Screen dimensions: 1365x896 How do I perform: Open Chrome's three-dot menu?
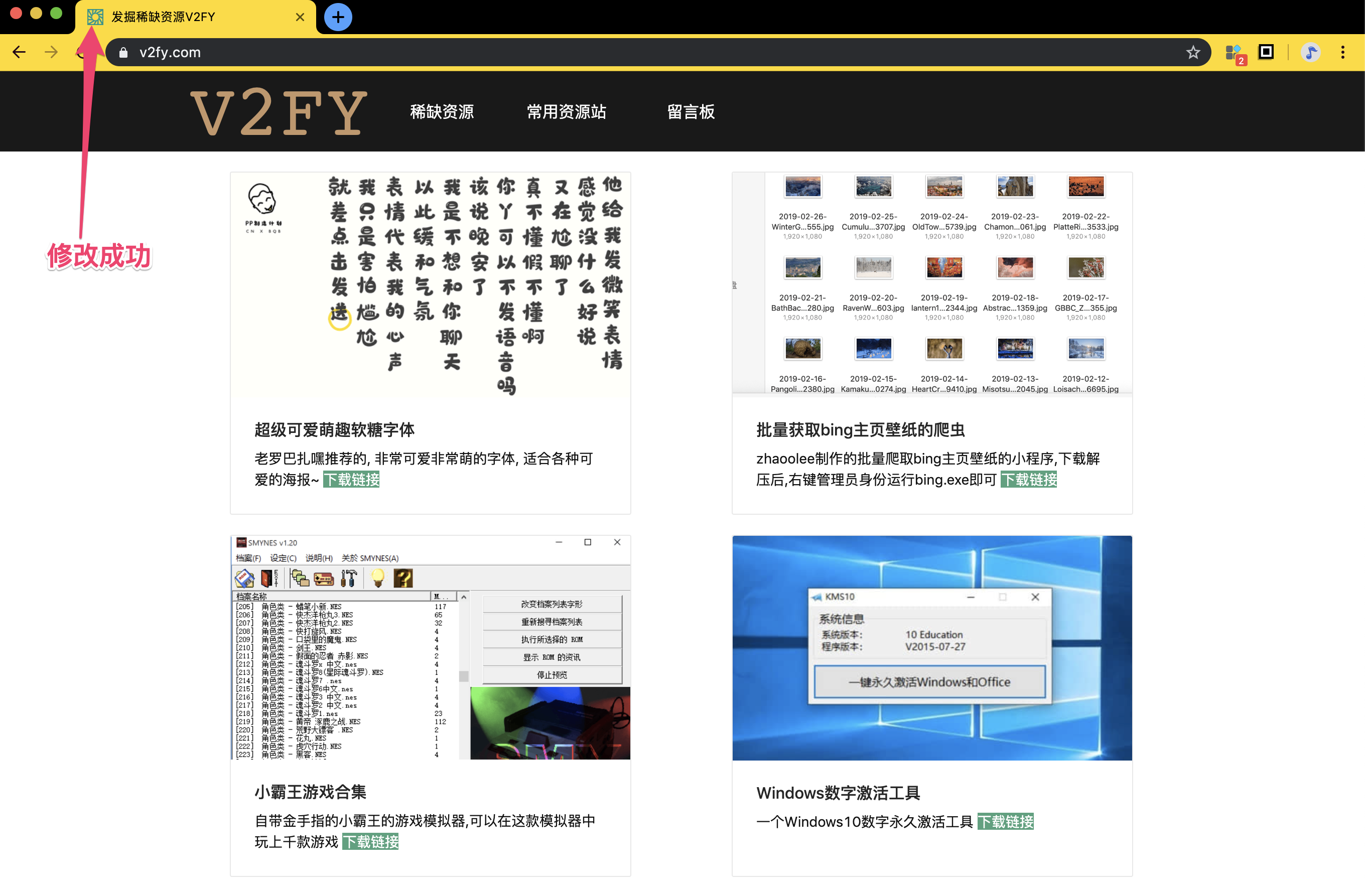[x=1342, y=52]
